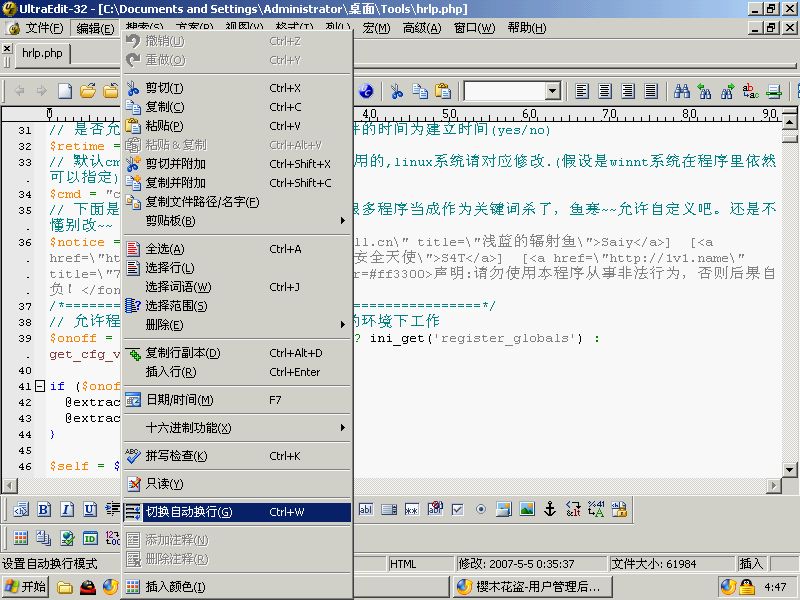Open the Help (帮助) menu
The width and height of the screenshot is (800, 600).
pyautogui.click(x=526, y=28)
